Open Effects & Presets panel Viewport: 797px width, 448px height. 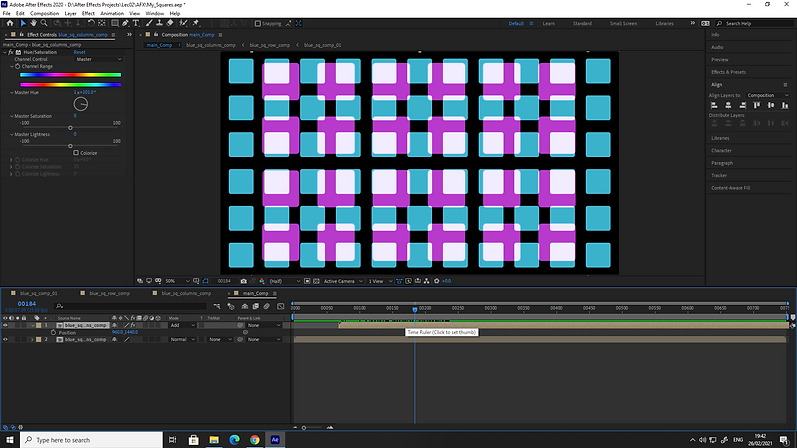pyautogui.click(x=728, y=72)
